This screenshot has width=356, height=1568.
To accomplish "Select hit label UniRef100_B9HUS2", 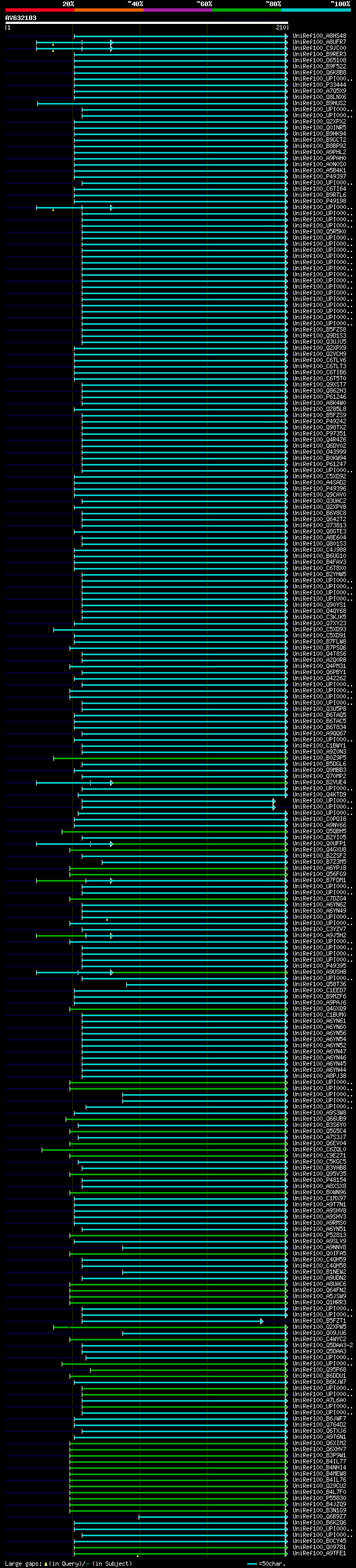I will (x=319, y=103).
